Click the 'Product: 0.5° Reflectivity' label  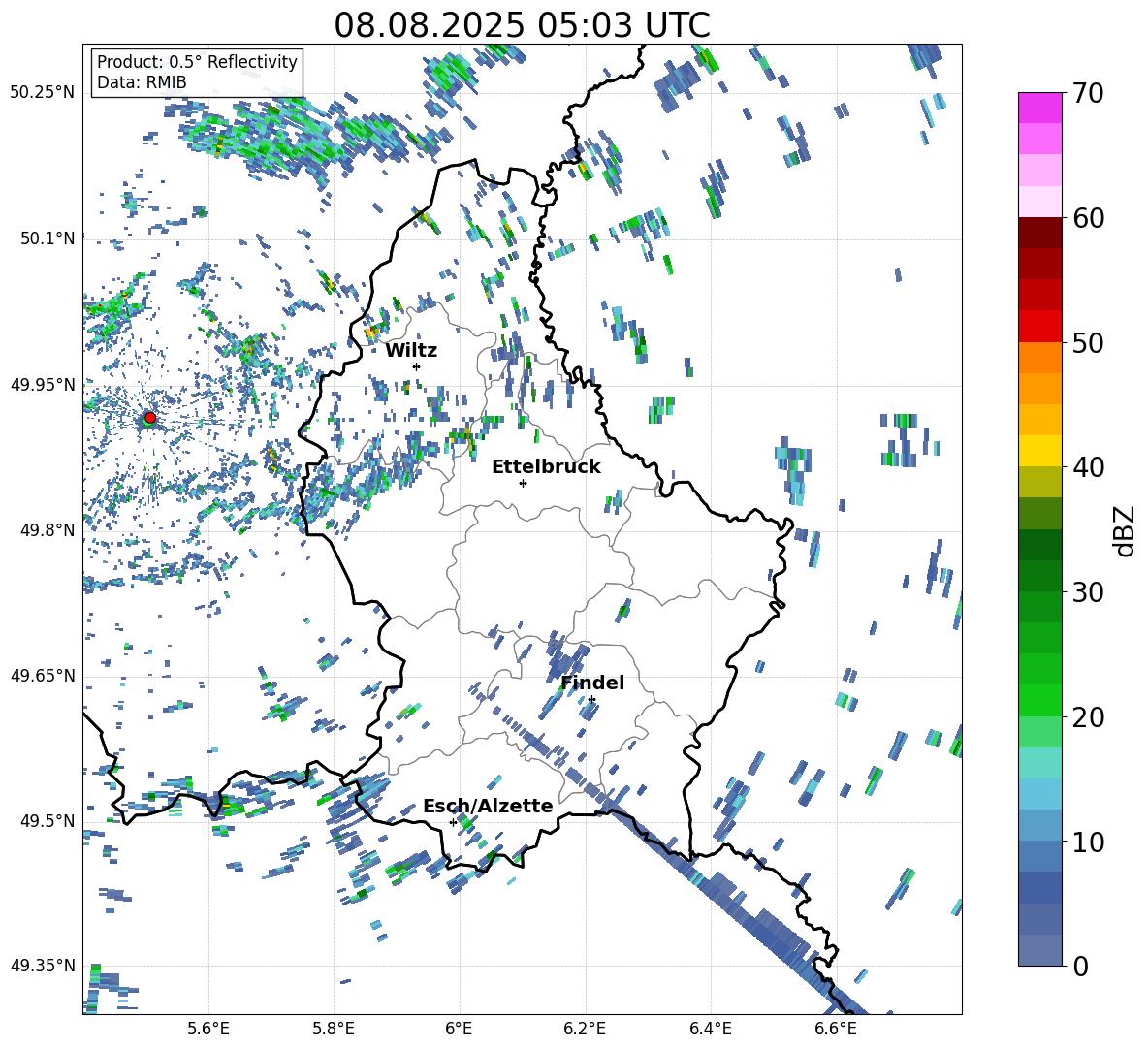[197, 61]
